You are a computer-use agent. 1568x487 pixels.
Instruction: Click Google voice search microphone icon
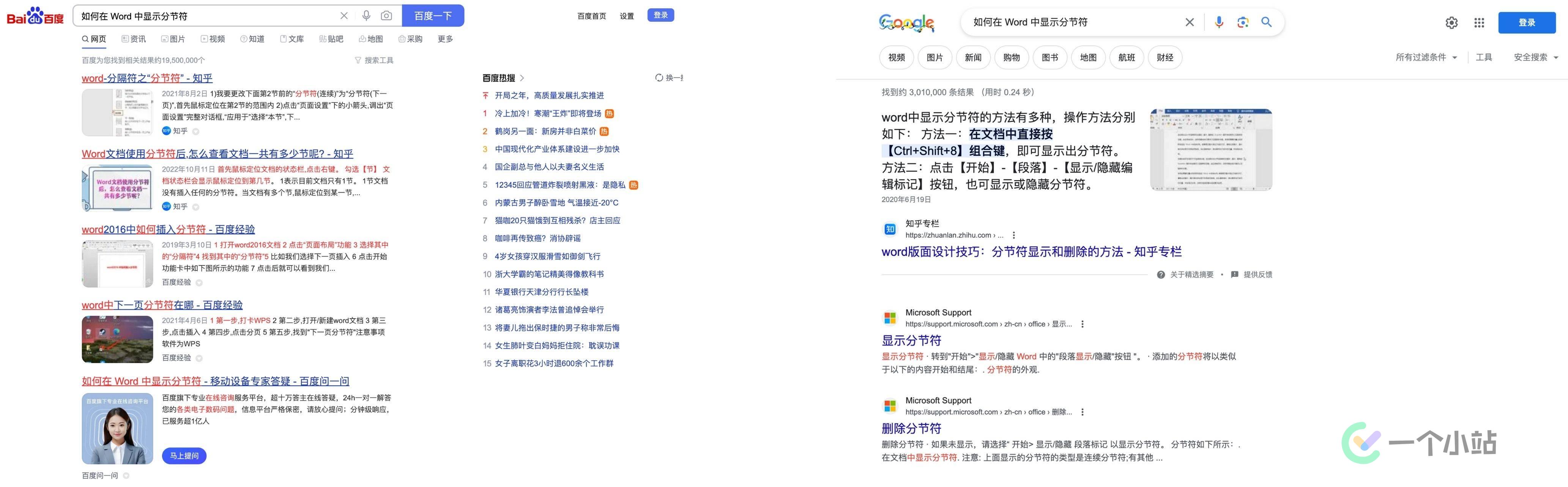click(1219, 22)
